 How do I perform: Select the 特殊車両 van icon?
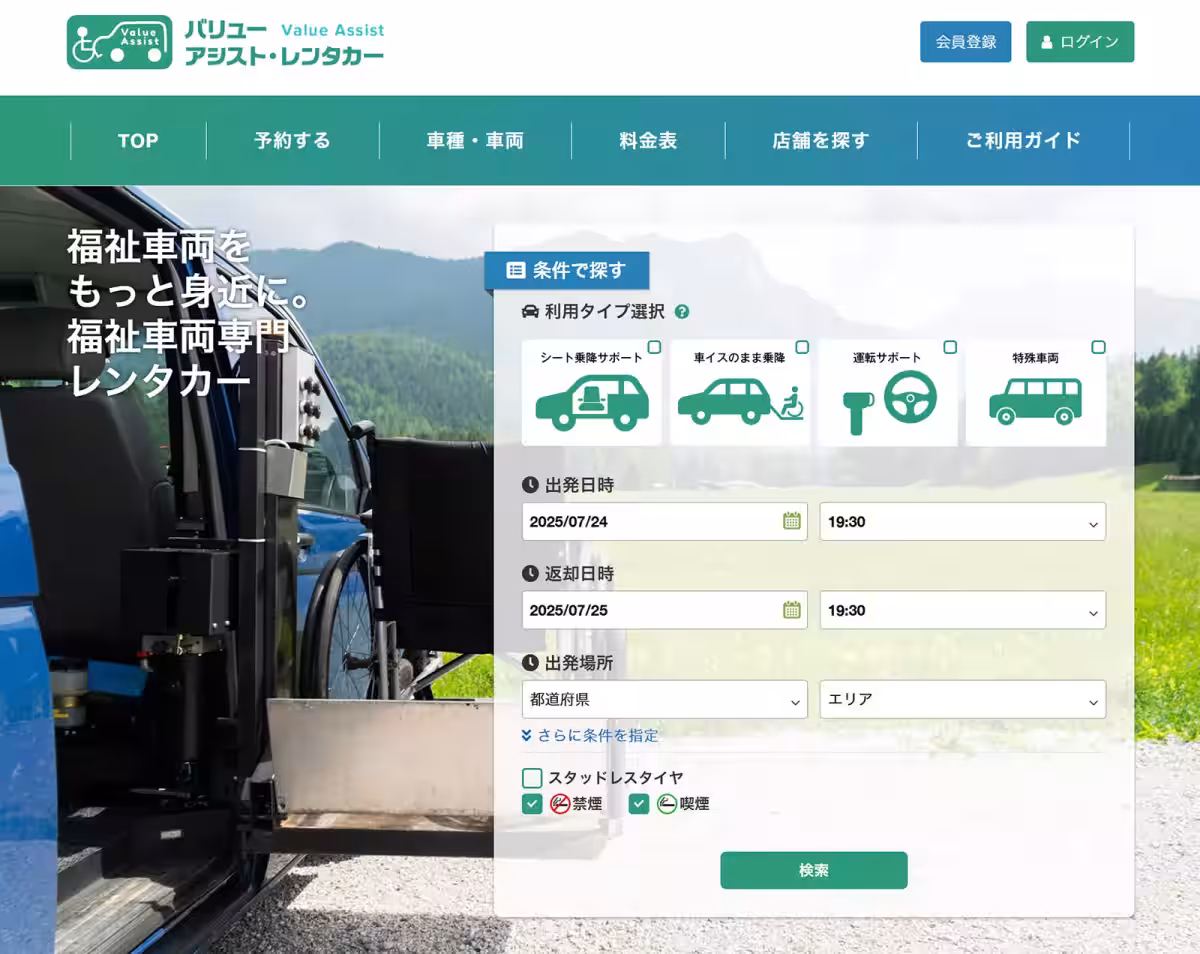tap(1035, 402)
